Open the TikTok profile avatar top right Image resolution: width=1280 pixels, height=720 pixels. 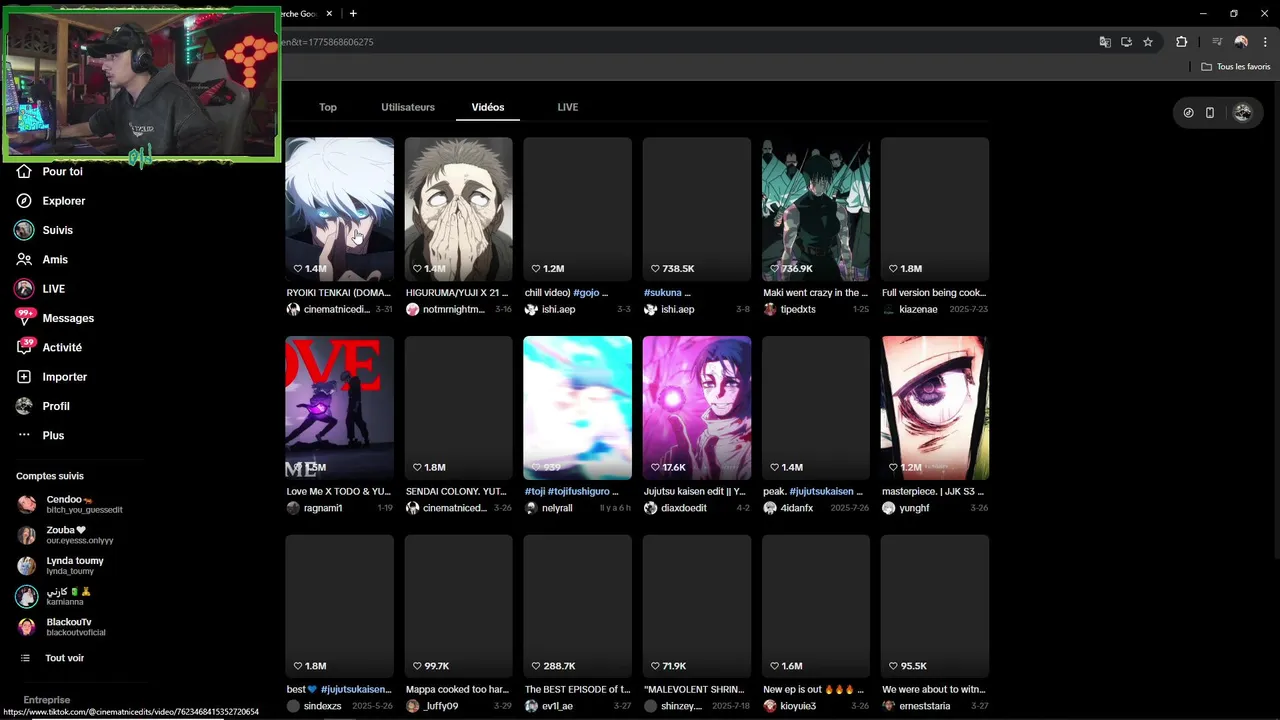coord(1243,113)
